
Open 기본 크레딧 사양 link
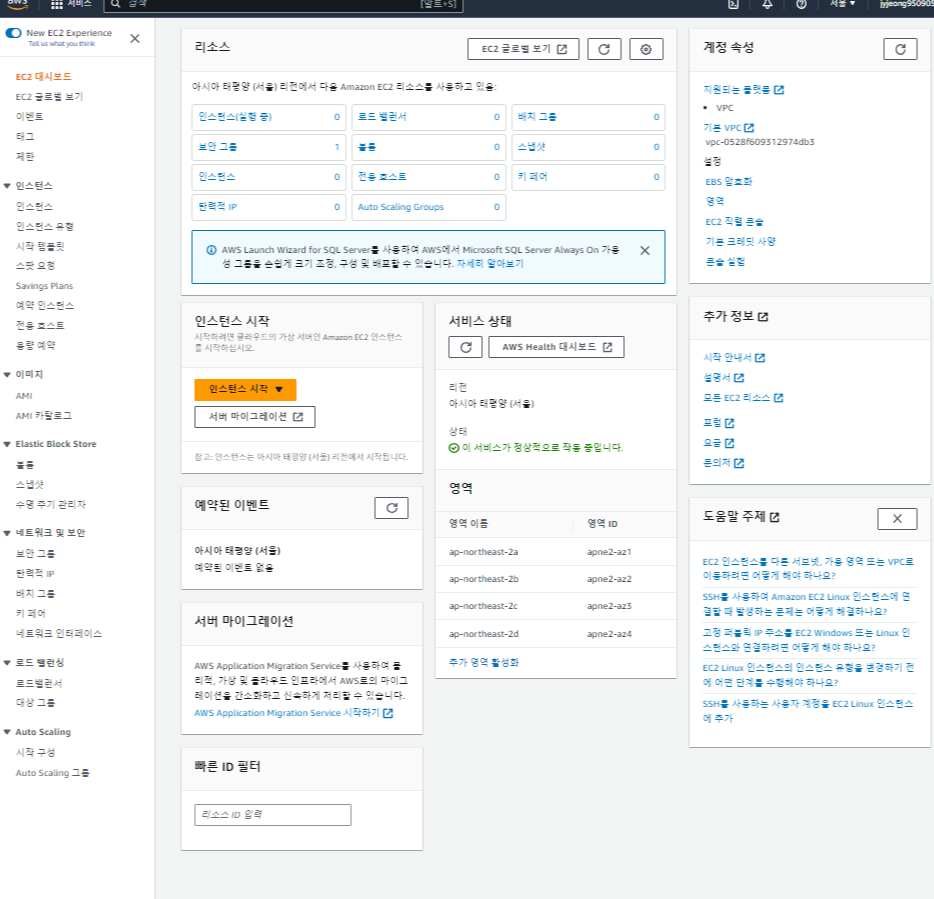point(740,242)
